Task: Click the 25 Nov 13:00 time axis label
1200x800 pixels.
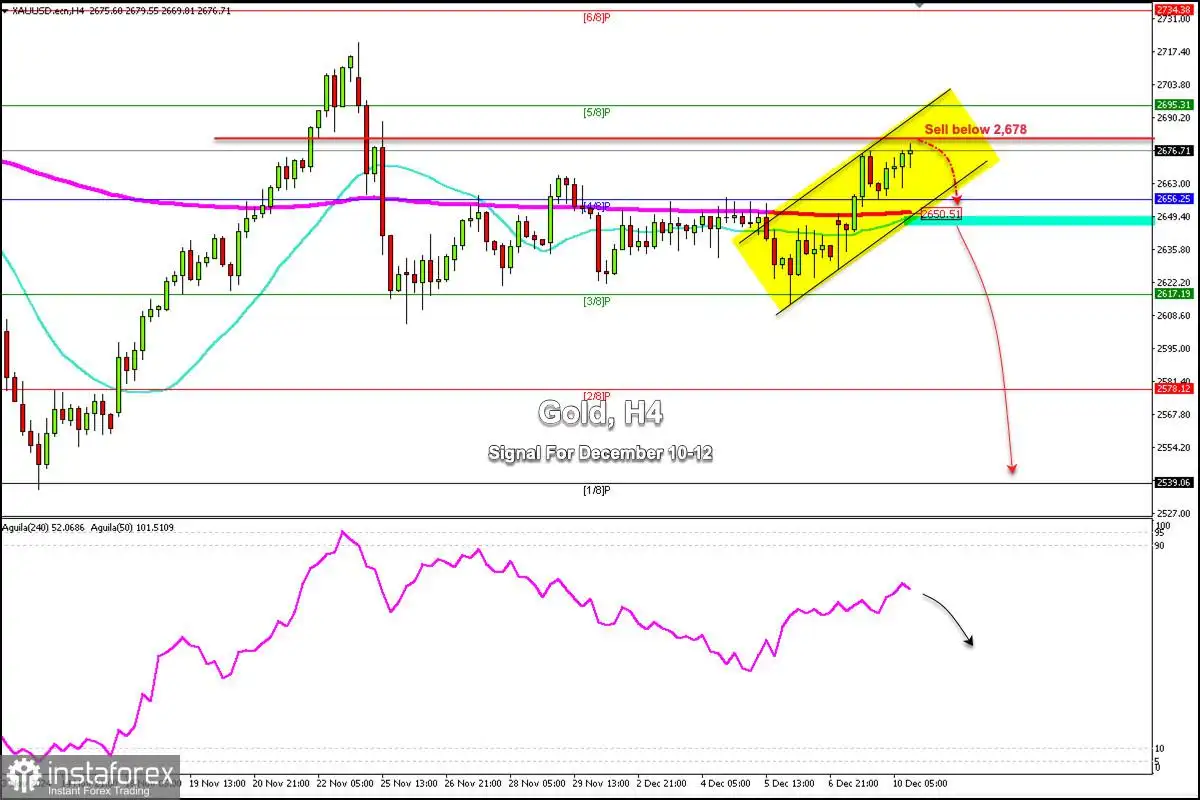Action: (411, 783)
